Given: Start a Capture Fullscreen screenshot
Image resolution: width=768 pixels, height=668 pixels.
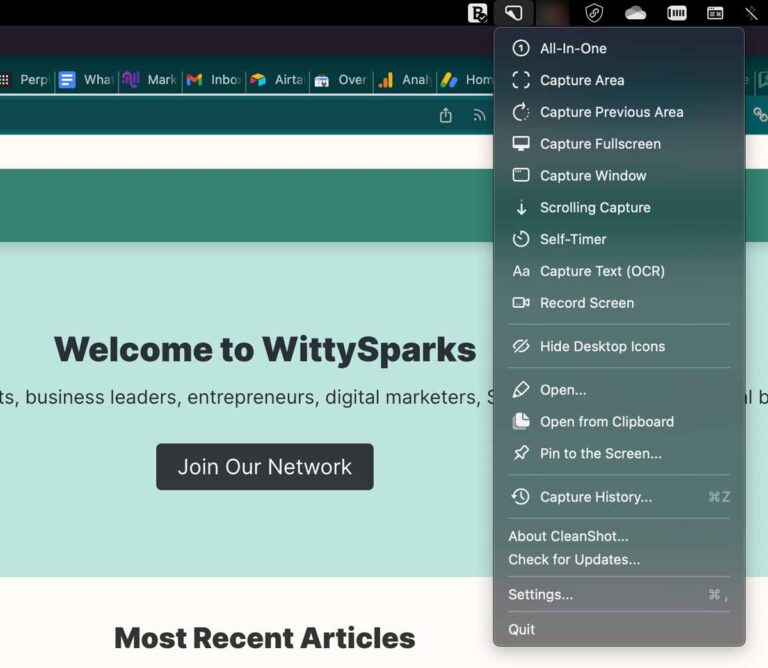Looking at the screenshot, I should coord(619,144).
